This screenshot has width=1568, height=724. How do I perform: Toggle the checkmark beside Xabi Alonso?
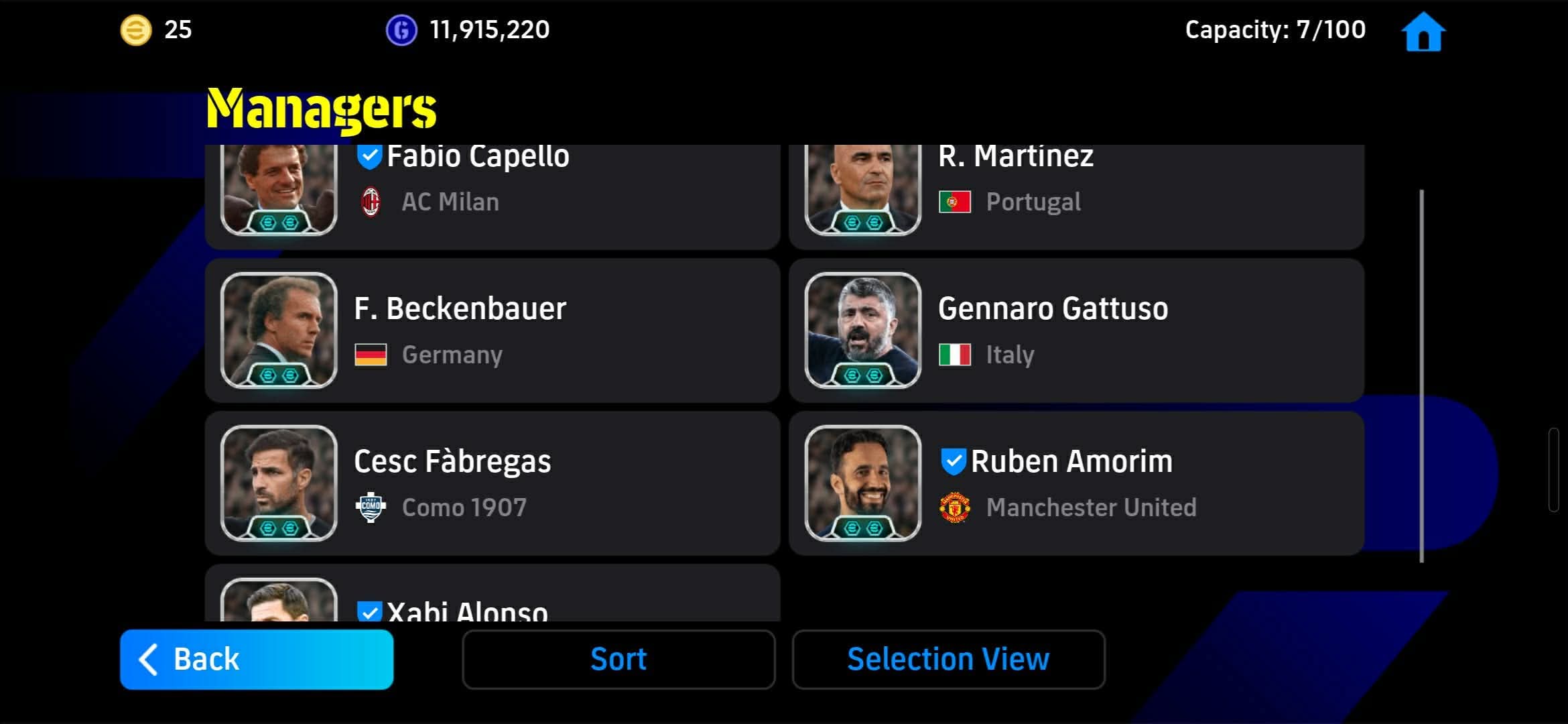369,611
